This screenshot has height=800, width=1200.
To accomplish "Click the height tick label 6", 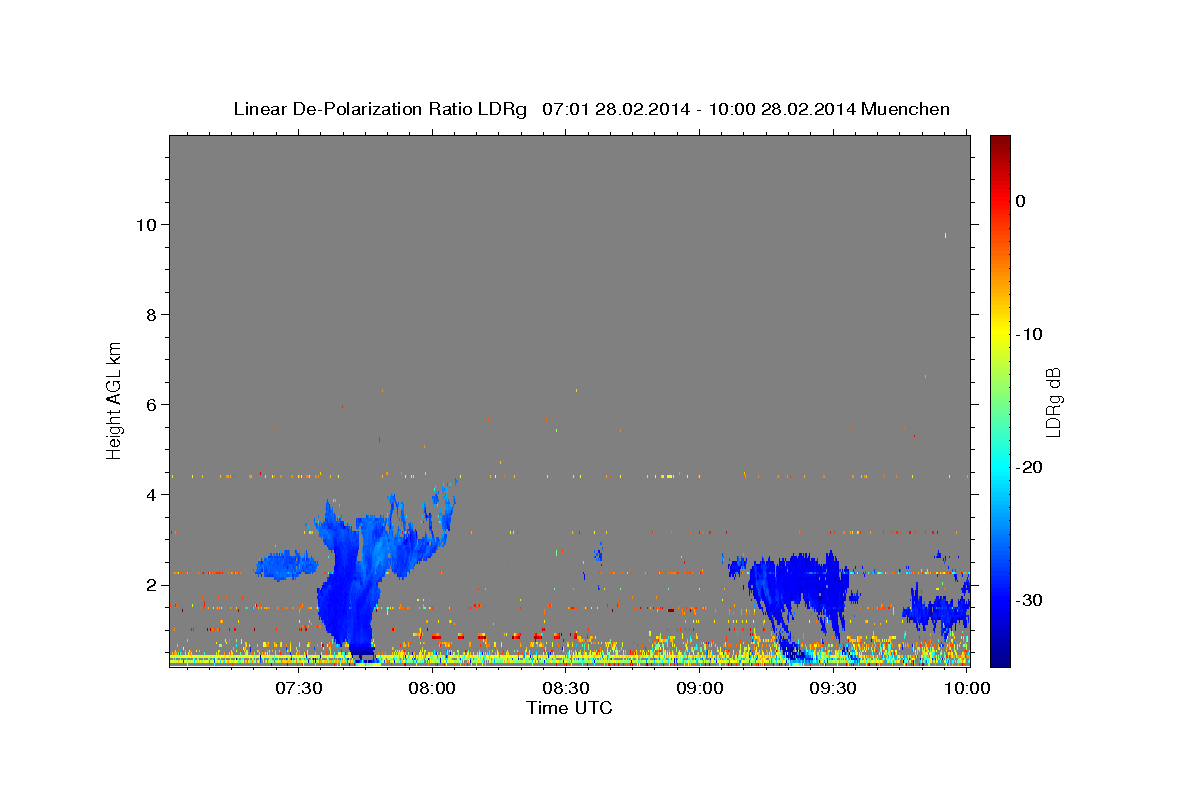I will click(151, 404).
